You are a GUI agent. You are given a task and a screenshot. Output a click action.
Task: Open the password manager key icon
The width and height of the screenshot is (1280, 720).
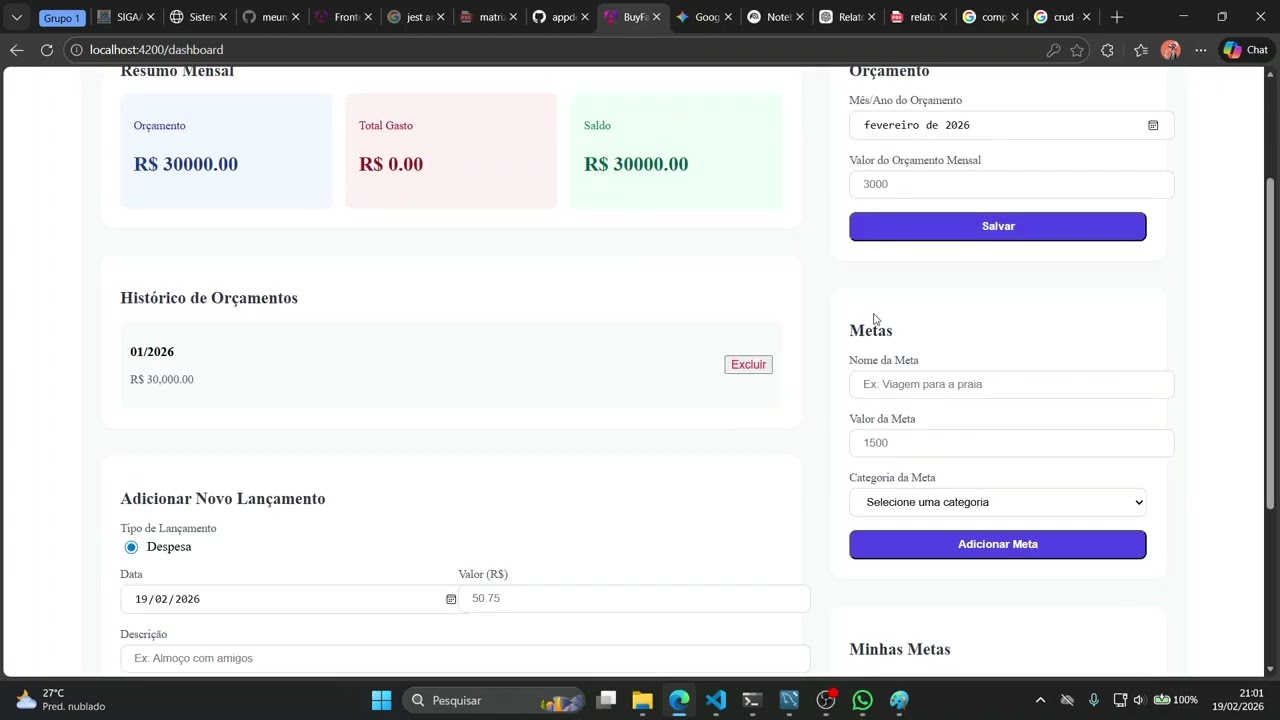tap(1053, 50)
